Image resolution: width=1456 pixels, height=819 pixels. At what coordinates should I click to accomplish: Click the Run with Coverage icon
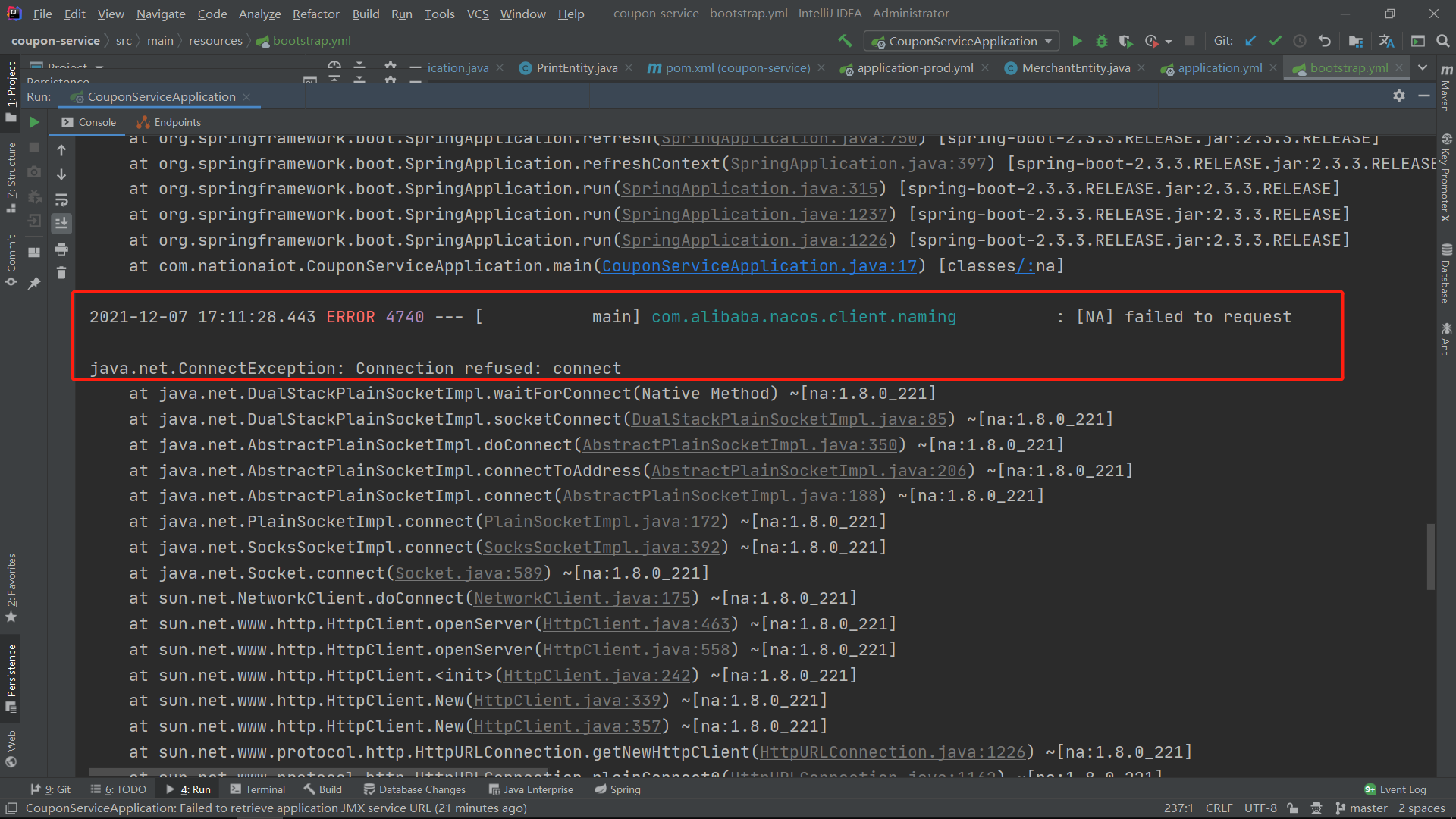(1126, 41)
